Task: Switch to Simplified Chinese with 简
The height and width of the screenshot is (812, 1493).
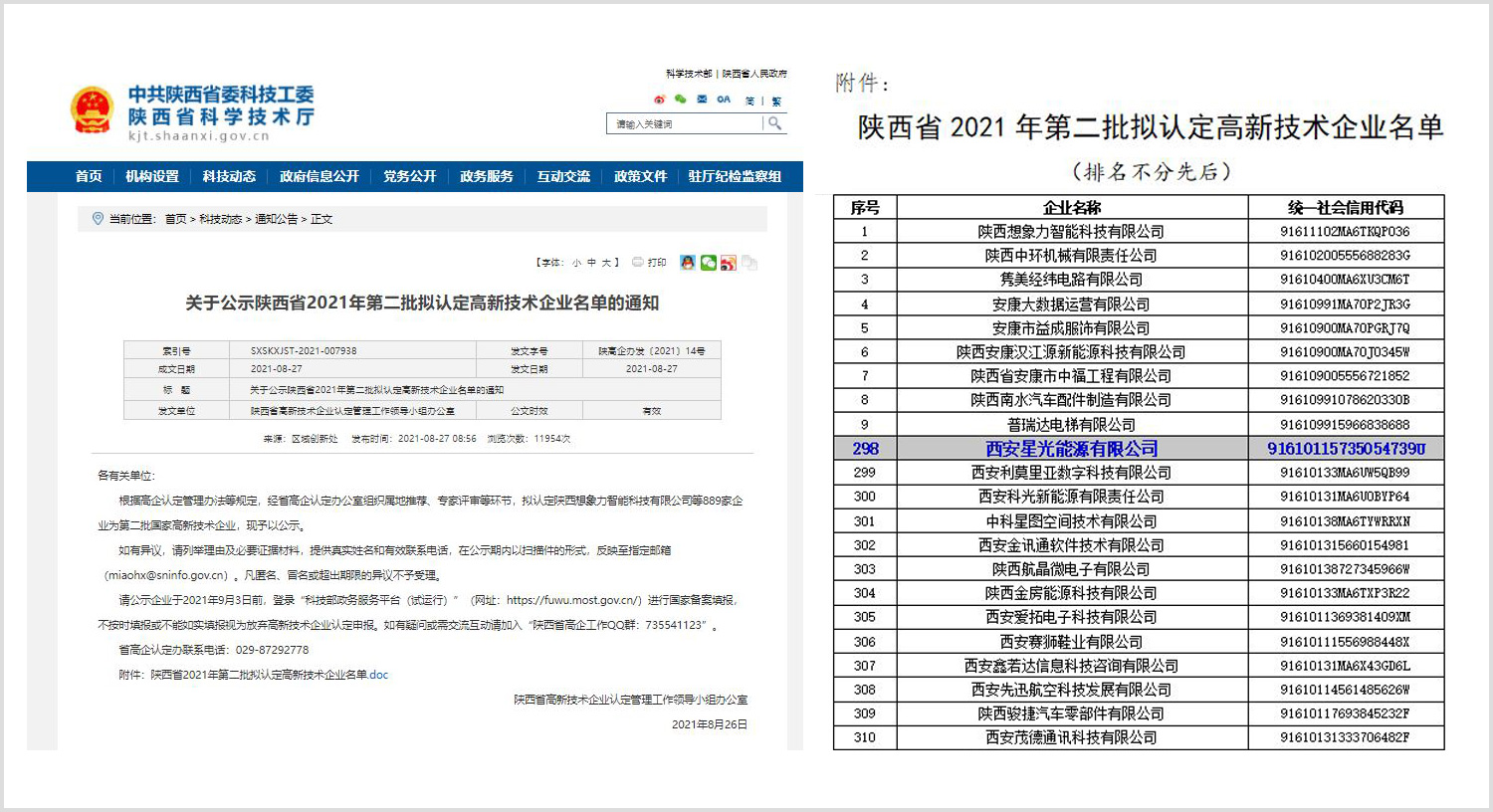Action: point(749,101)
